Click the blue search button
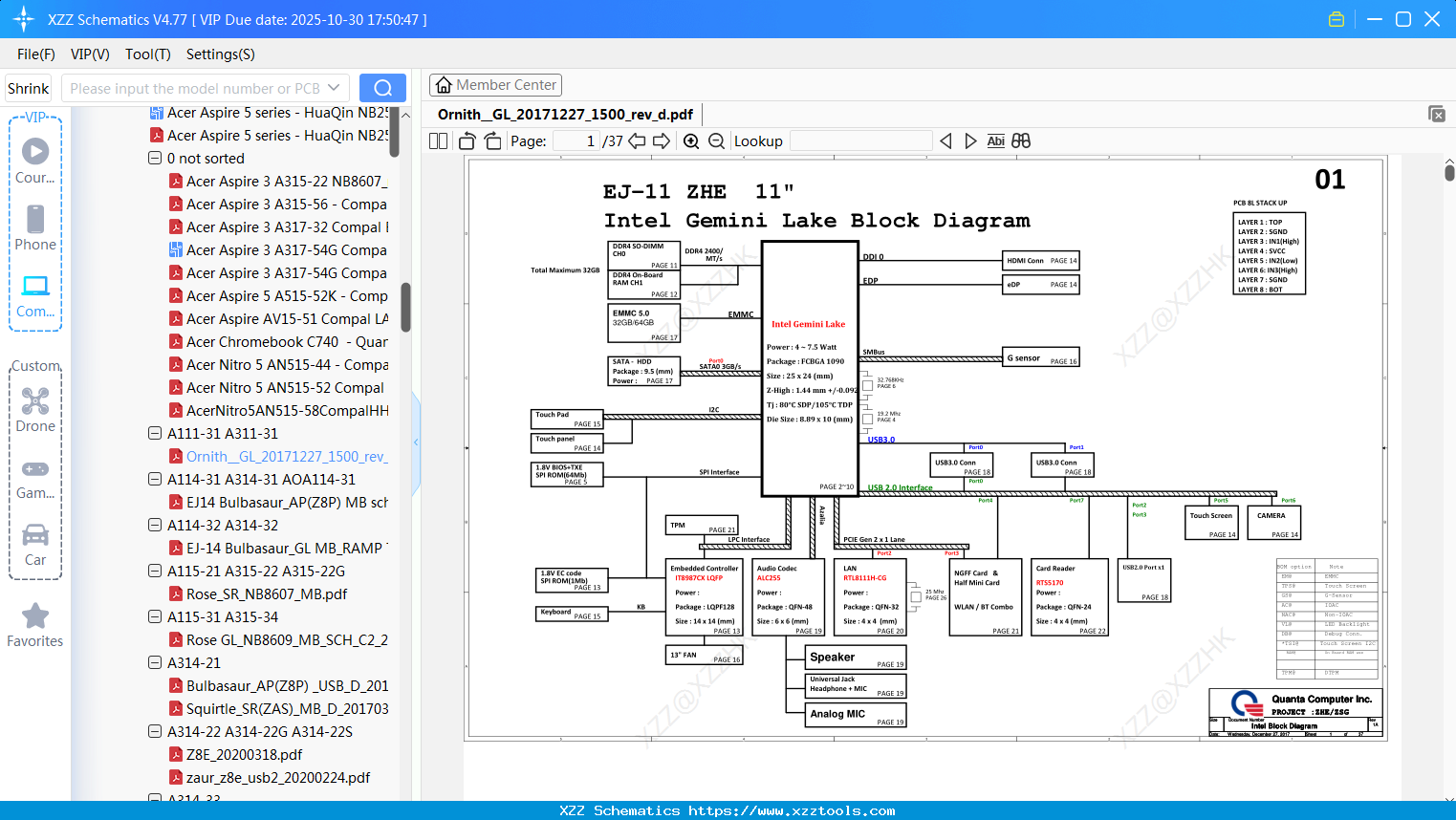This screenshot has width=1456, height=820. click(x=382, y=88)
